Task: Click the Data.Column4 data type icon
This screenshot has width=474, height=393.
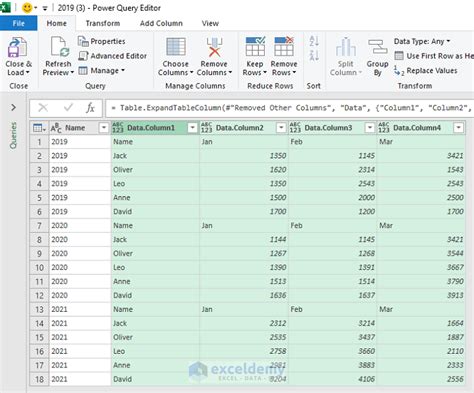Action: (384, 128)
